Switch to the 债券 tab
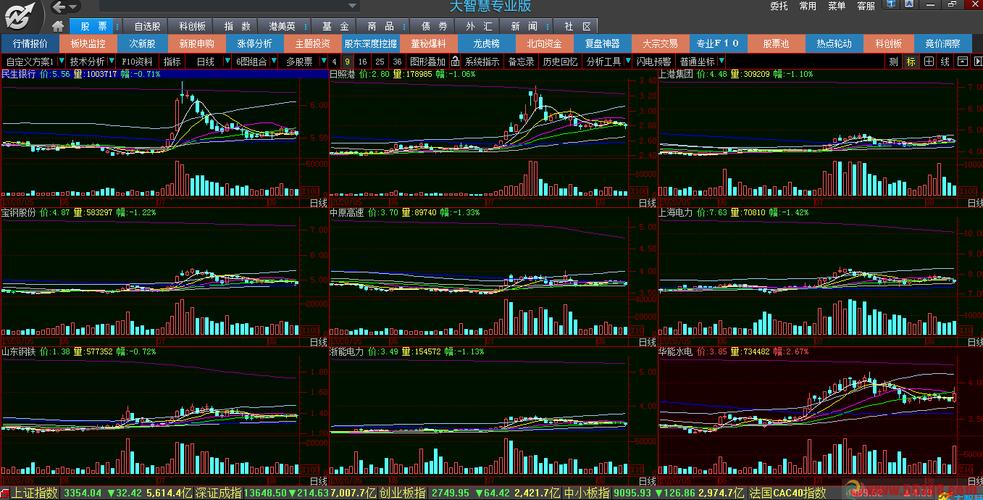 click(434, 26)
